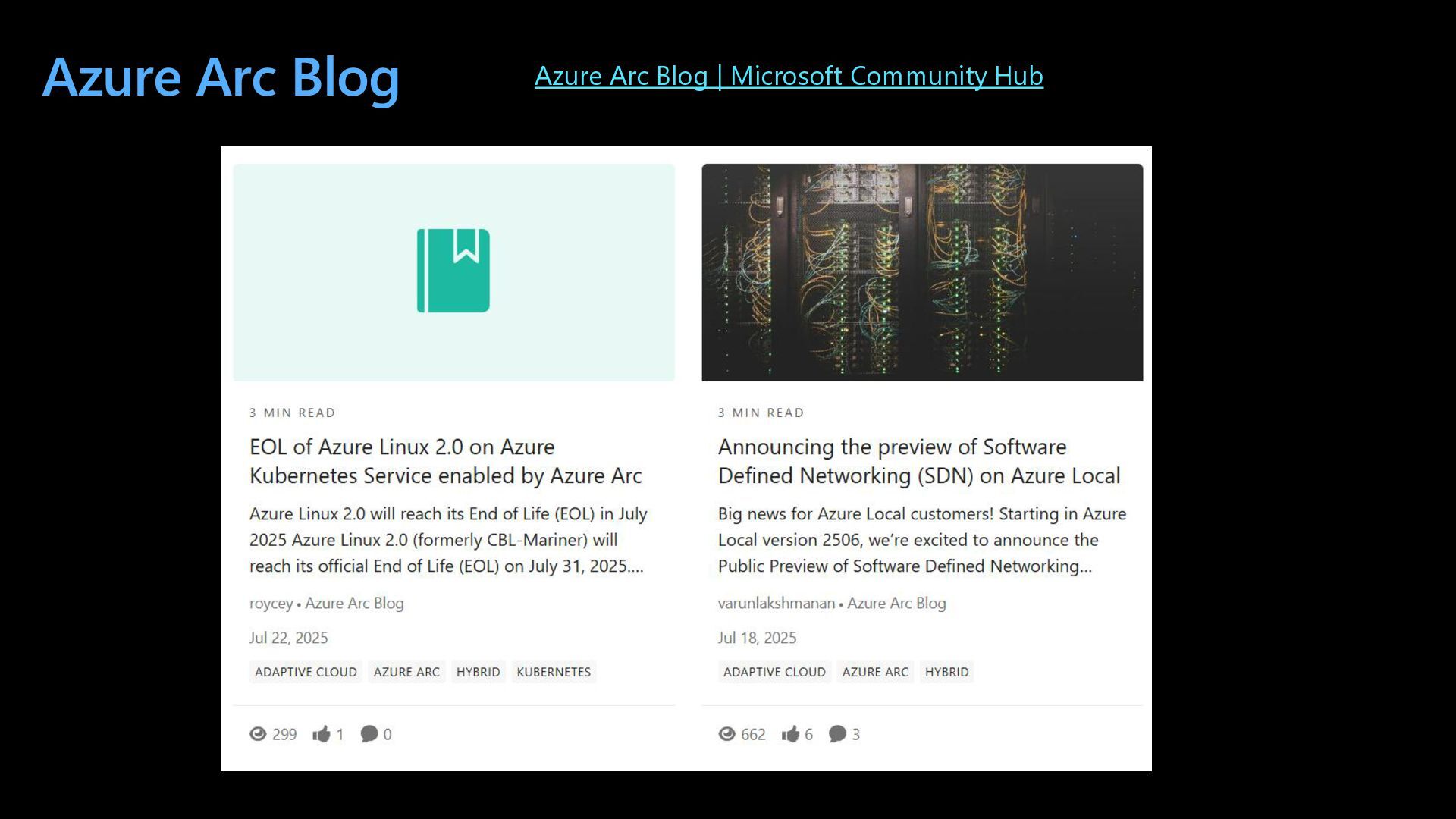The width and height of the screenshot is (1456, 819).
Task: Open Azure Arc Blog link beside roycey
Action: click(x=354, y=604)
